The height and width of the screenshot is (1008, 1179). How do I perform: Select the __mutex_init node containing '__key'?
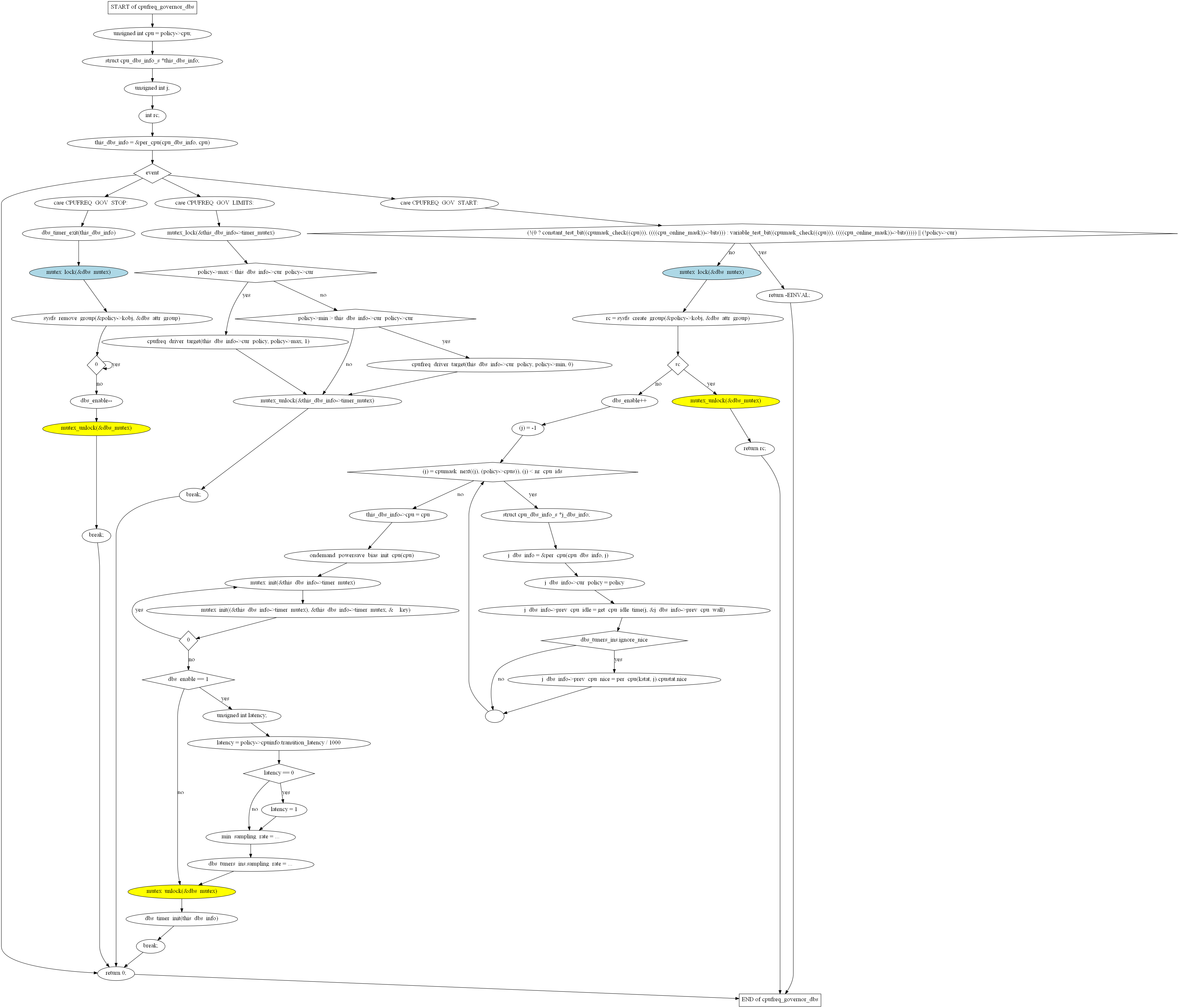pyautogui.click(x=303, y=611)
